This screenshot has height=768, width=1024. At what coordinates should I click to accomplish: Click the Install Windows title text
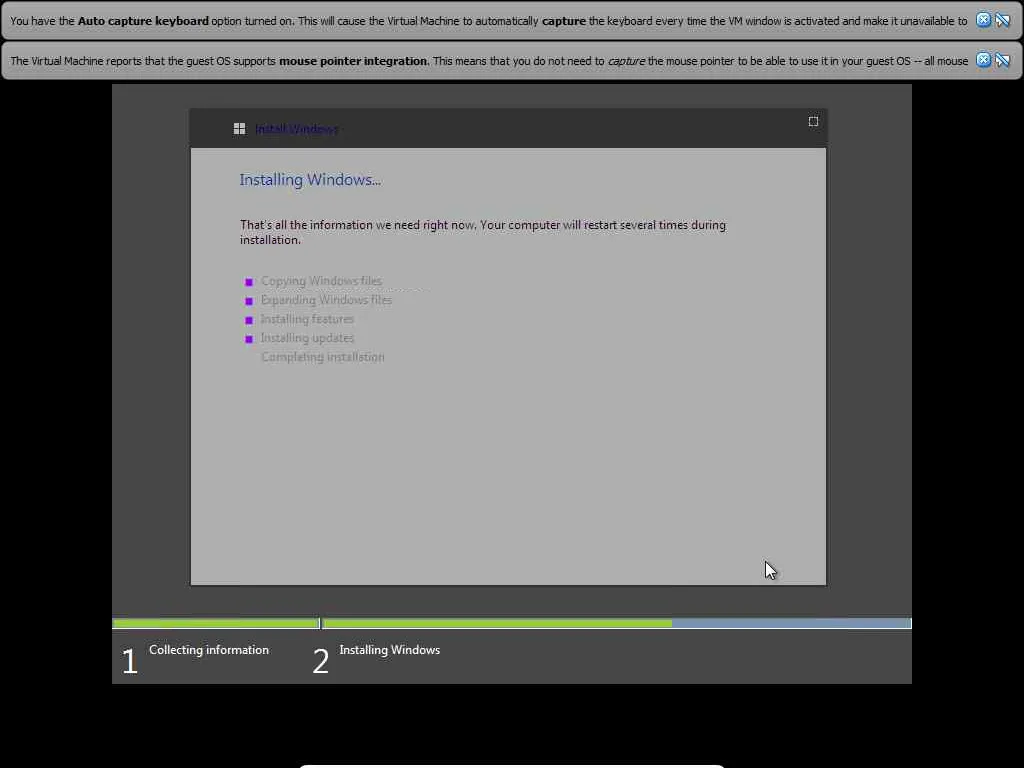tap(296, 129)
